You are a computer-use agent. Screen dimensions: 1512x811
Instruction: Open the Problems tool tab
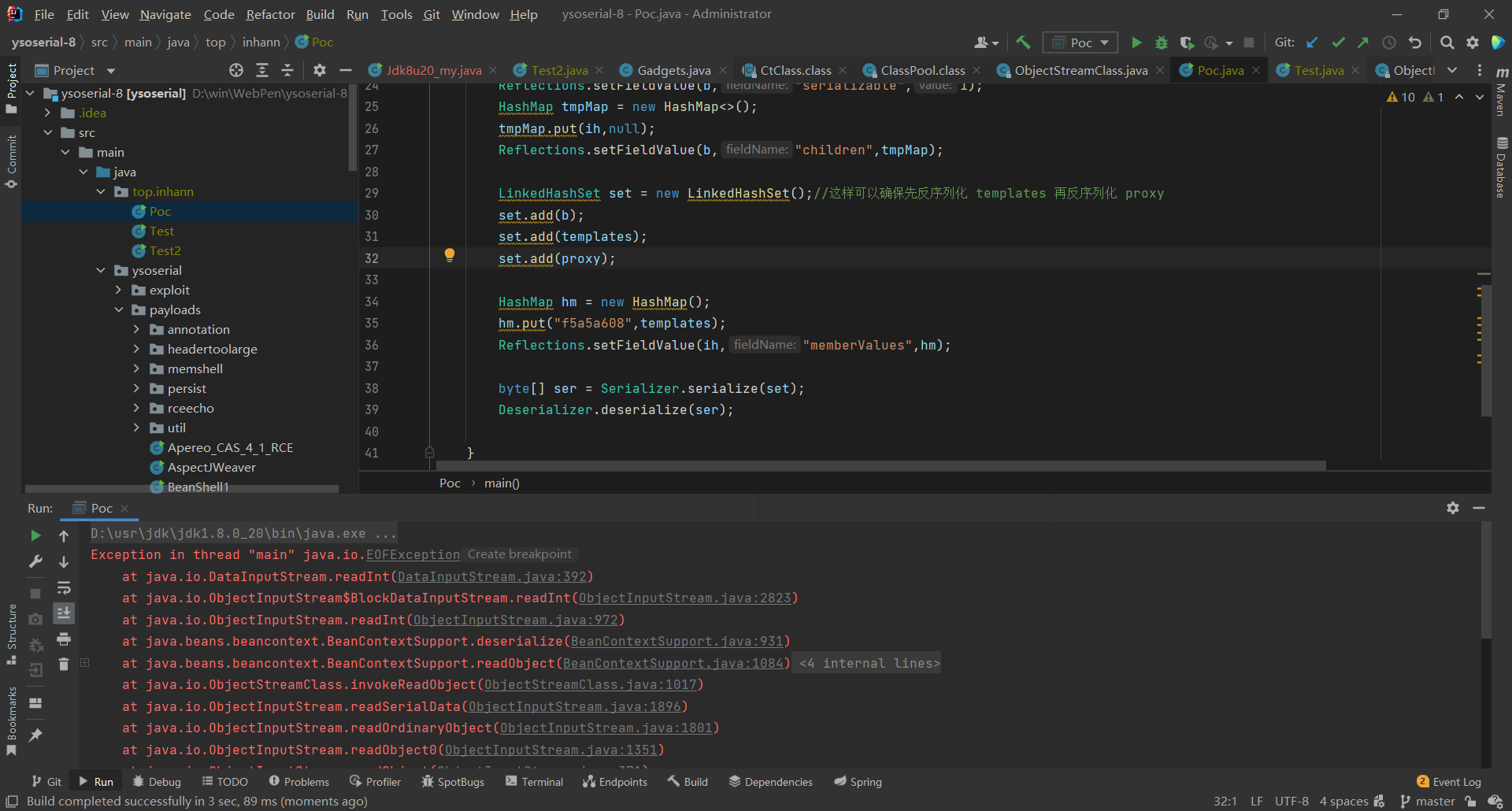point(299,782)
